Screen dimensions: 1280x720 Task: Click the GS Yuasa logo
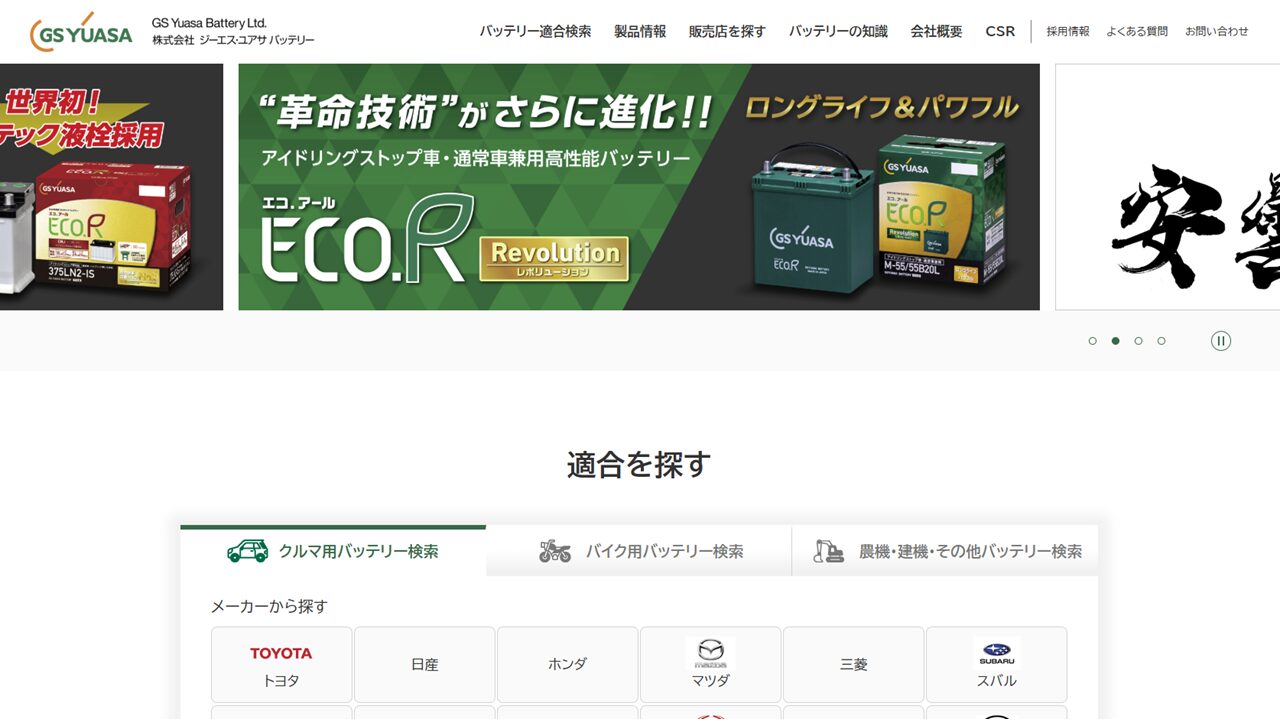point(81,32)
